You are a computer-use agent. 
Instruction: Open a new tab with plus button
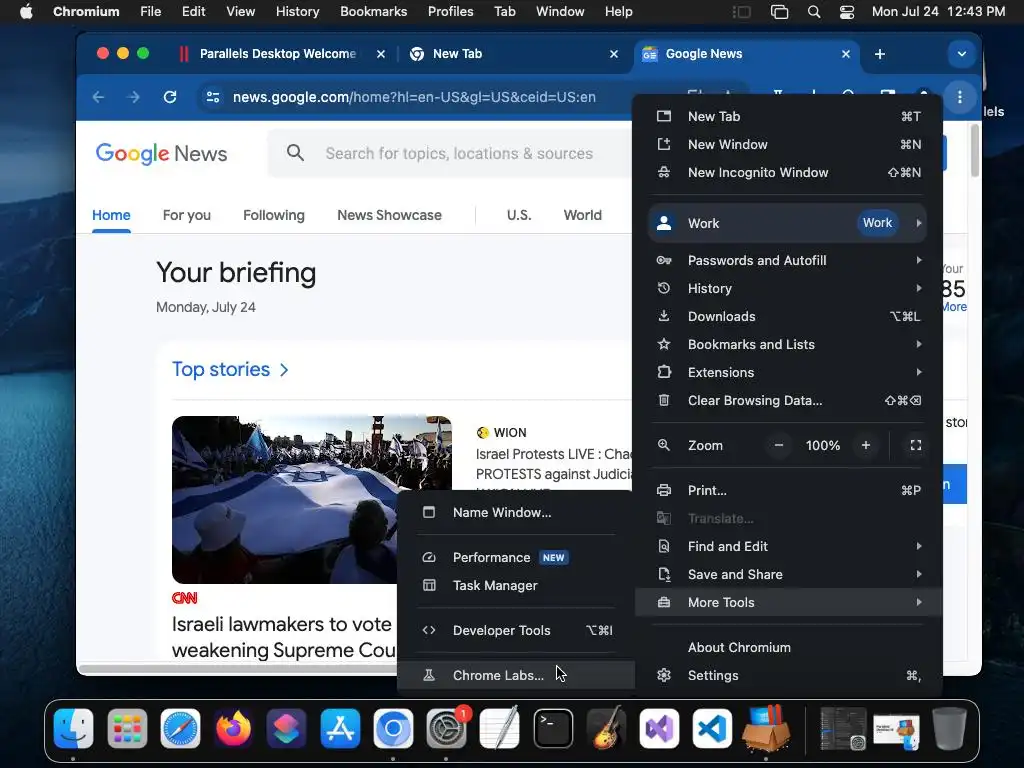(880, 54)
